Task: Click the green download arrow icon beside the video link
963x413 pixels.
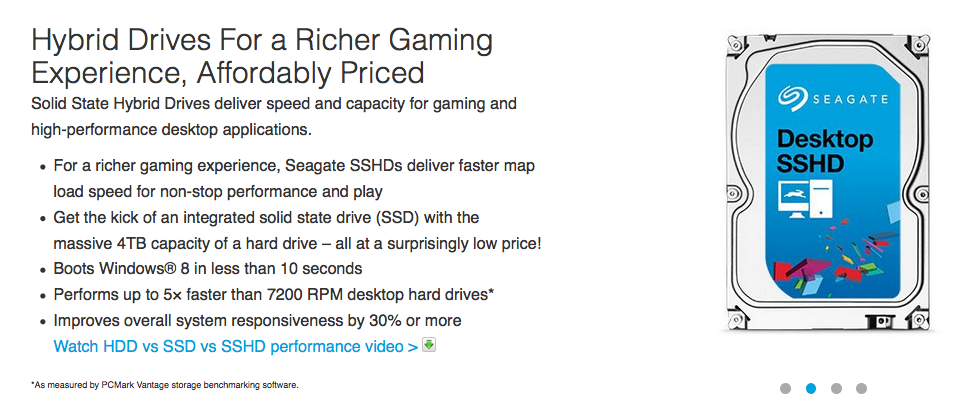Action: click(429, 345)
